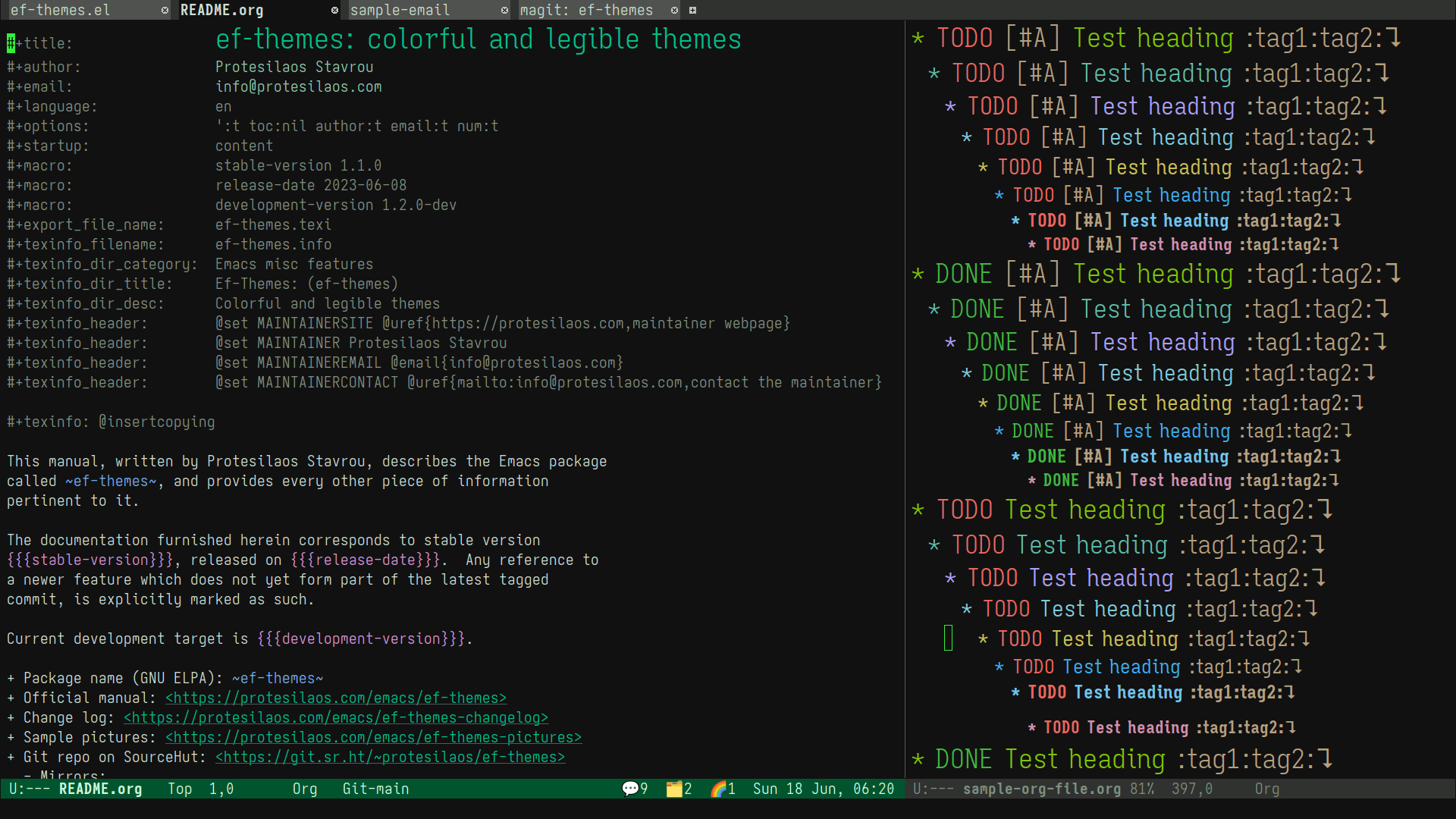Click development-version 1.2.0-dev macro value
This screenshot has width=1456, height=819.
tap(336, 205)
